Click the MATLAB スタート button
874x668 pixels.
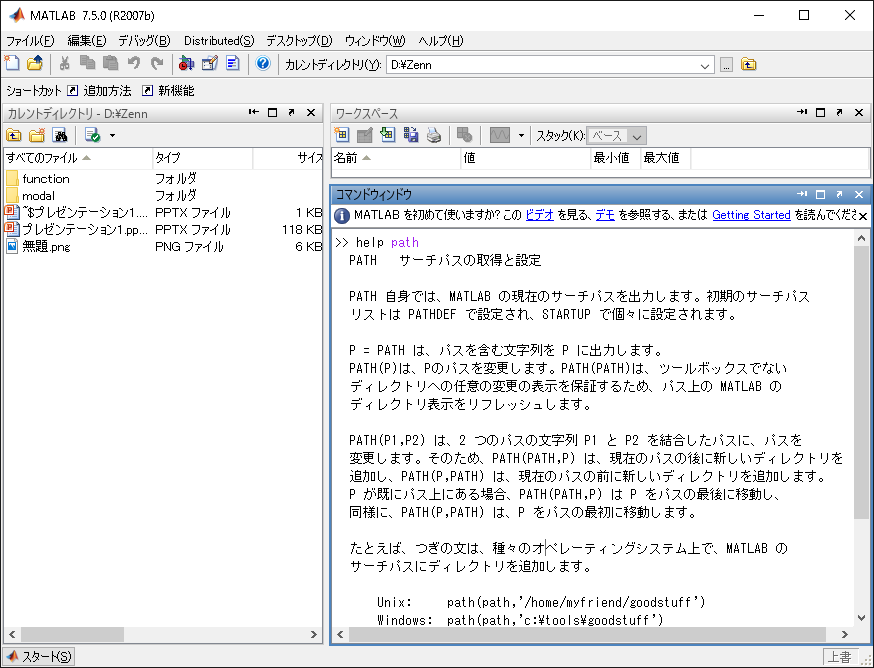(x=39, y=656)
